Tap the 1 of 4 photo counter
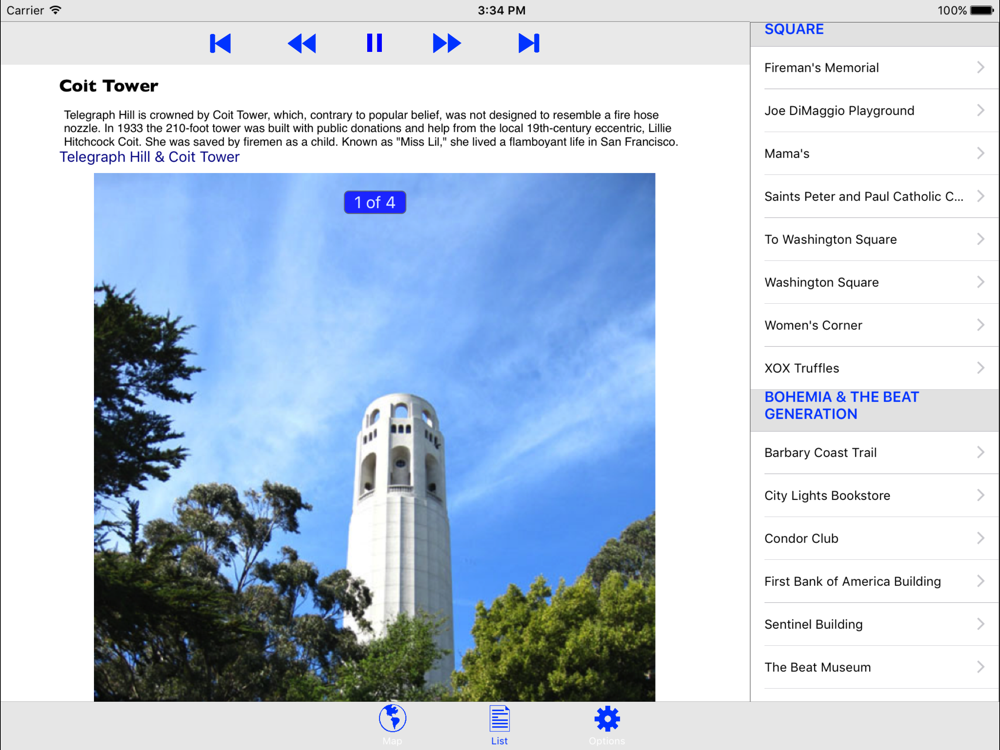The height and width of the screenshot is (750, 1000). coord(375,202)
